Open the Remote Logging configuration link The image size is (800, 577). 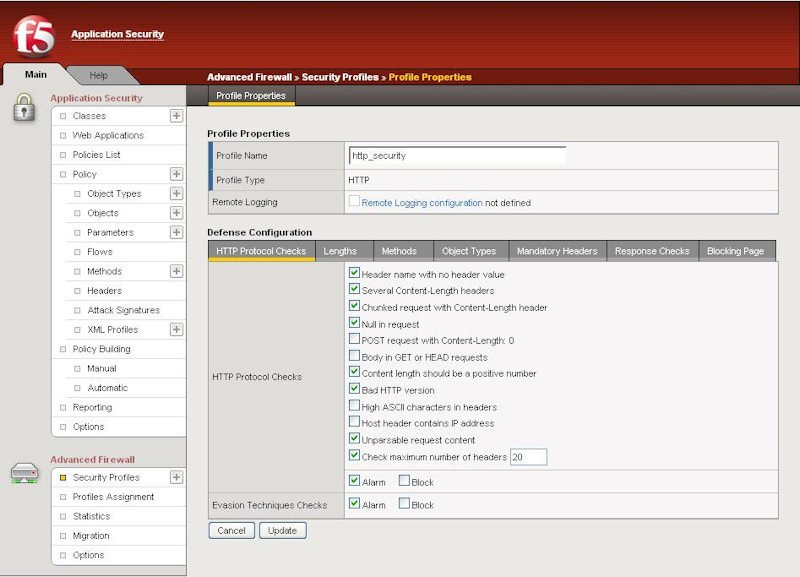coord(421,203)
